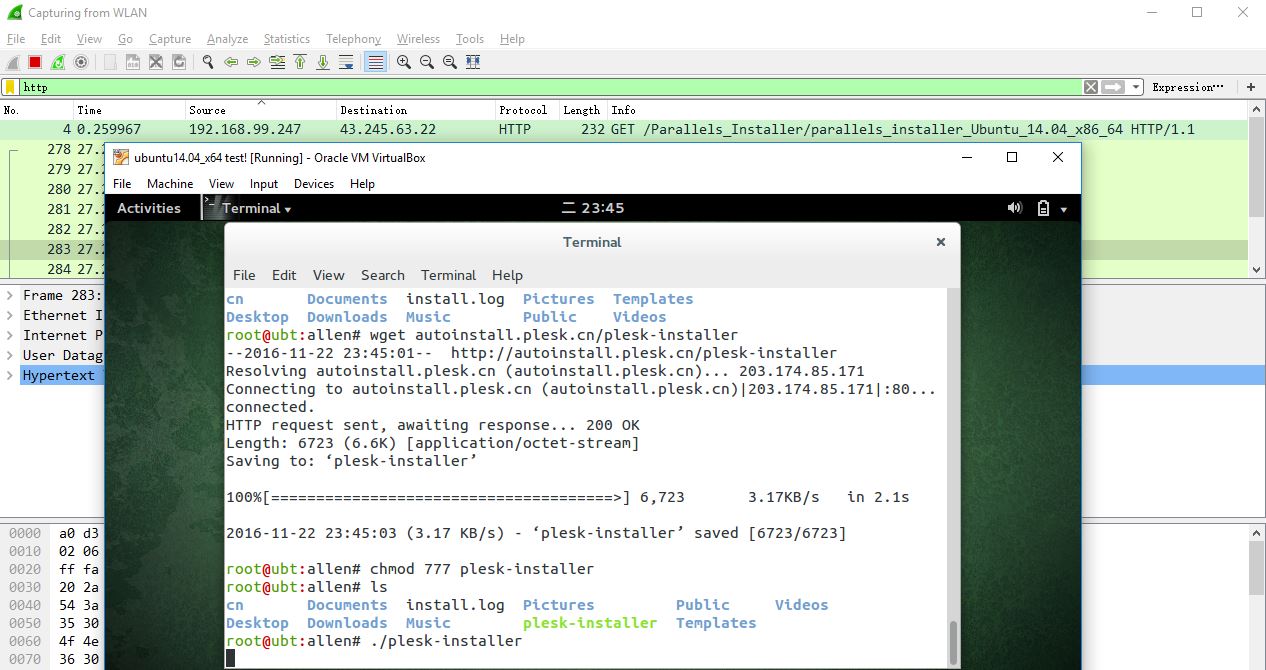1266x670 pixels.
Task: Clear the display filter with X
Action: (x=1091, y=87)
